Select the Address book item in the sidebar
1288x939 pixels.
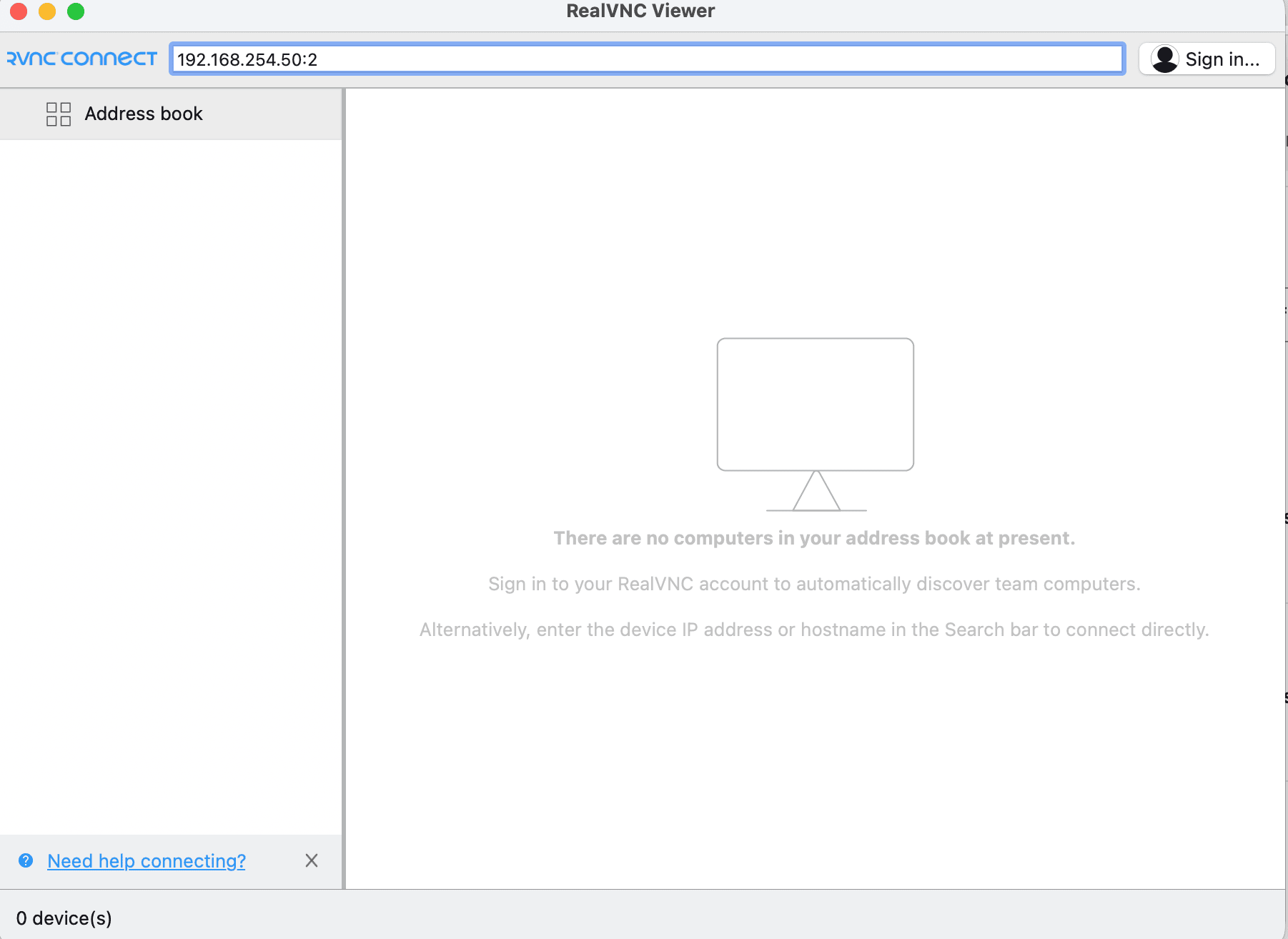(171, 114)
